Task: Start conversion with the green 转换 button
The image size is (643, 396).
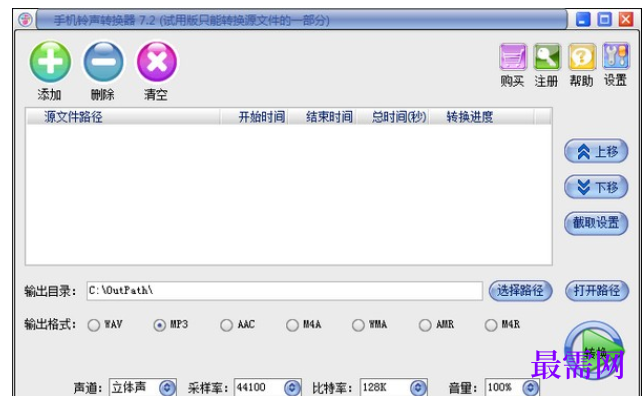Action: point(594,350)
